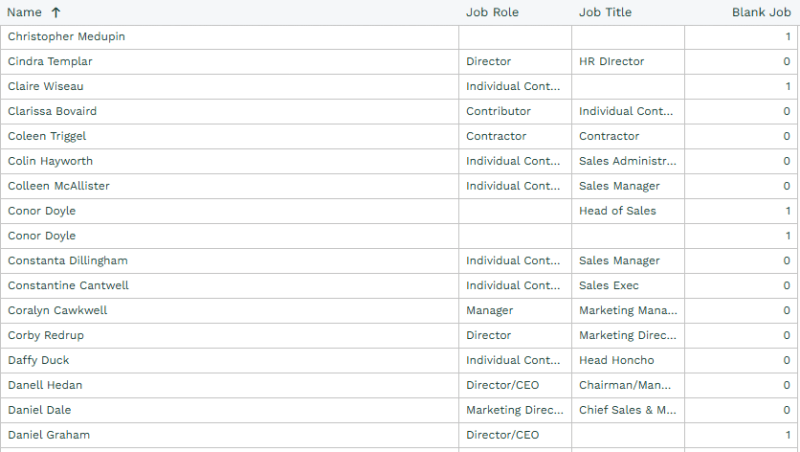Screen dimensions: 800x452
Task: Click Daniel Graham's name cell
Action: [49, 435]
